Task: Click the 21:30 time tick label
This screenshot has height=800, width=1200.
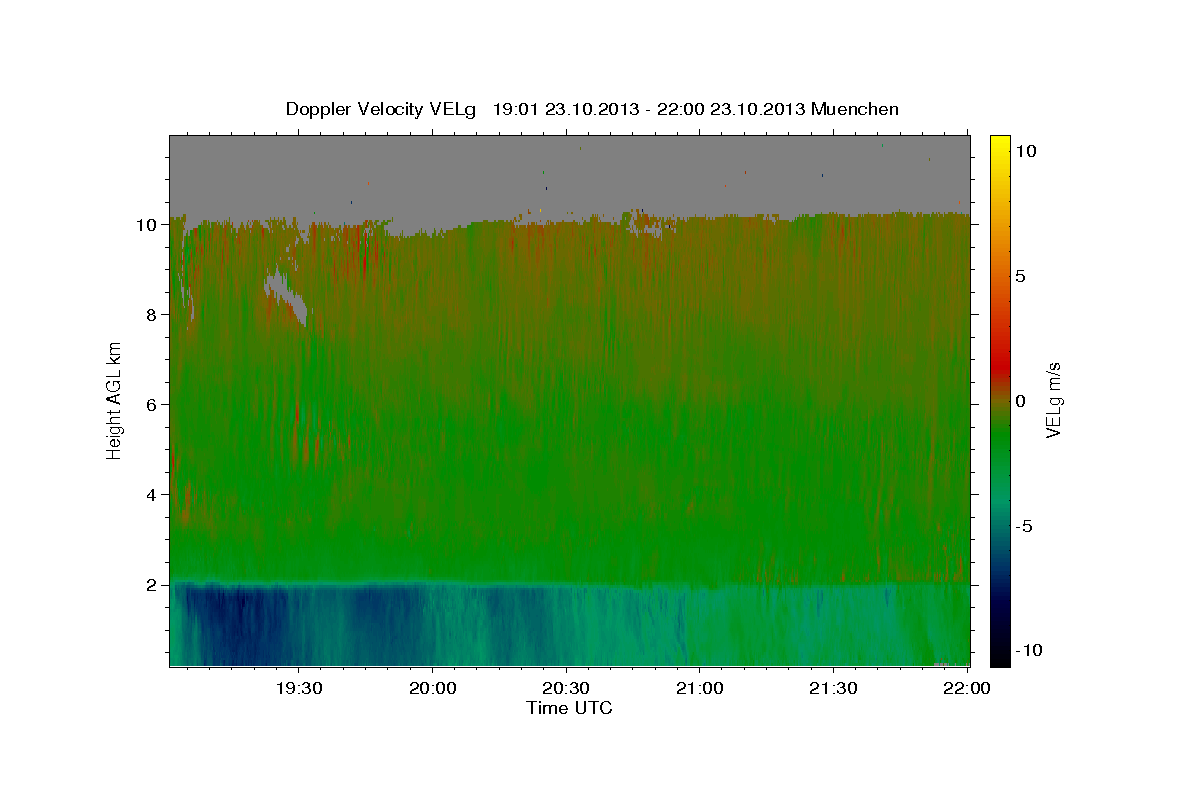Action: [x=832, y=689]
